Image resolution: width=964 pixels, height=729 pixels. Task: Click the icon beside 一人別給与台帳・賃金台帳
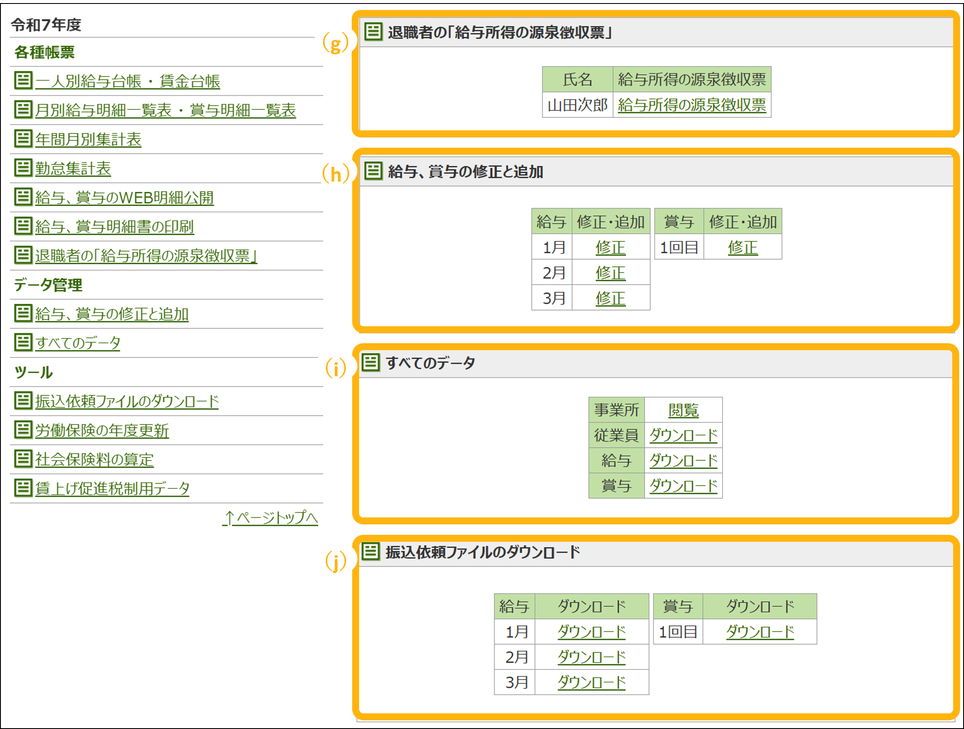(23, 81)
